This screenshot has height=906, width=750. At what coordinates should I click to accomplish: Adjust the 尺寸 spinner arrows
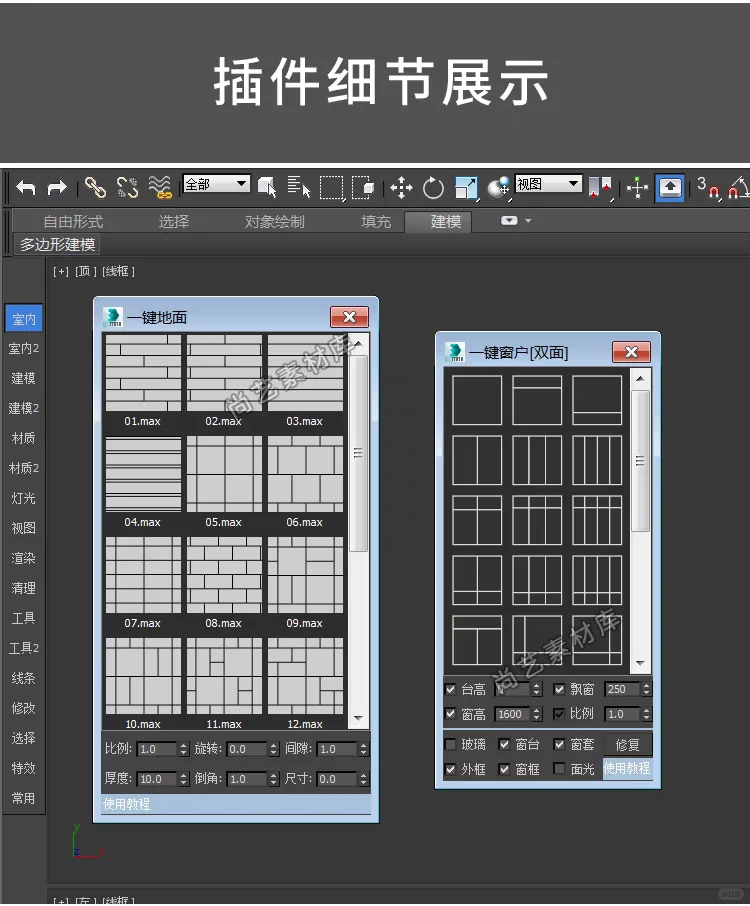(363, 779)
